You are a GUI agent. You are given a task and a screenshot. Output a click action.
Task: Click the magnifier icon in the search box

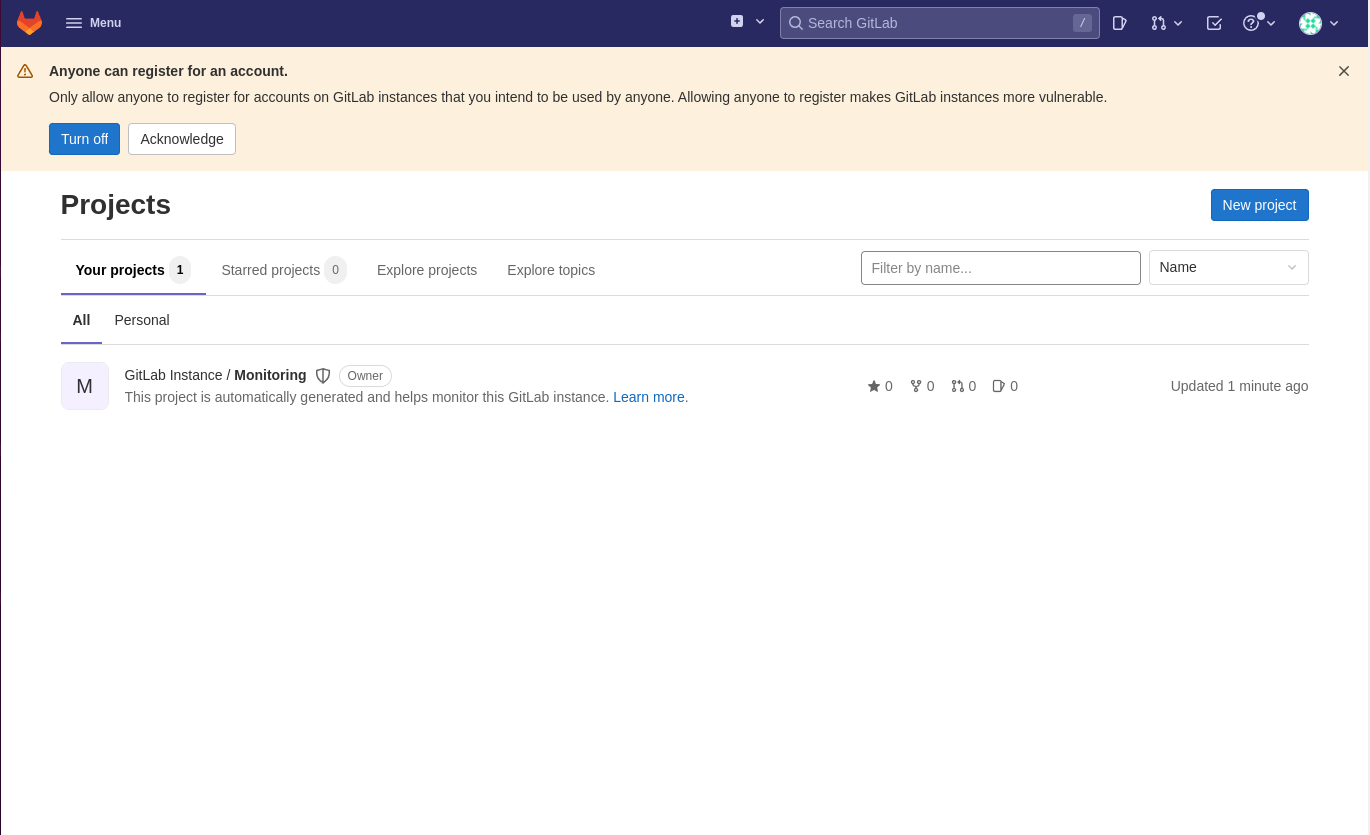pos(796,23)
